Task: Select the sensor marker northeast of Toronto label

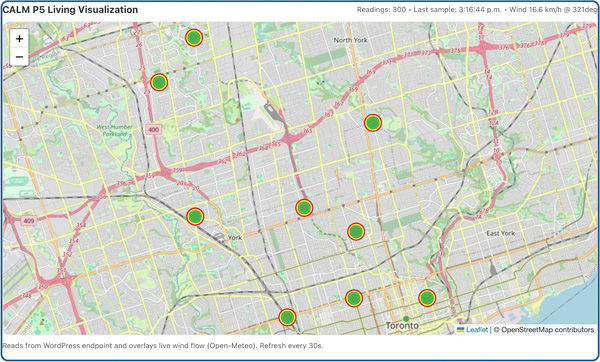Action: (427, 298)
